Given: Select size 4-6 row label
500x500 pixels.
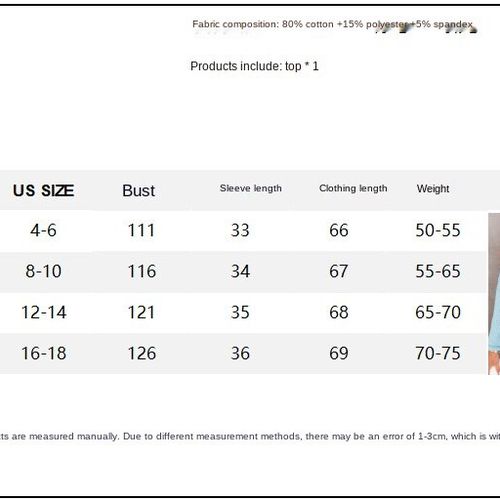Looking at the screenshot, I should pyautogui.click(x=43, y=230).
